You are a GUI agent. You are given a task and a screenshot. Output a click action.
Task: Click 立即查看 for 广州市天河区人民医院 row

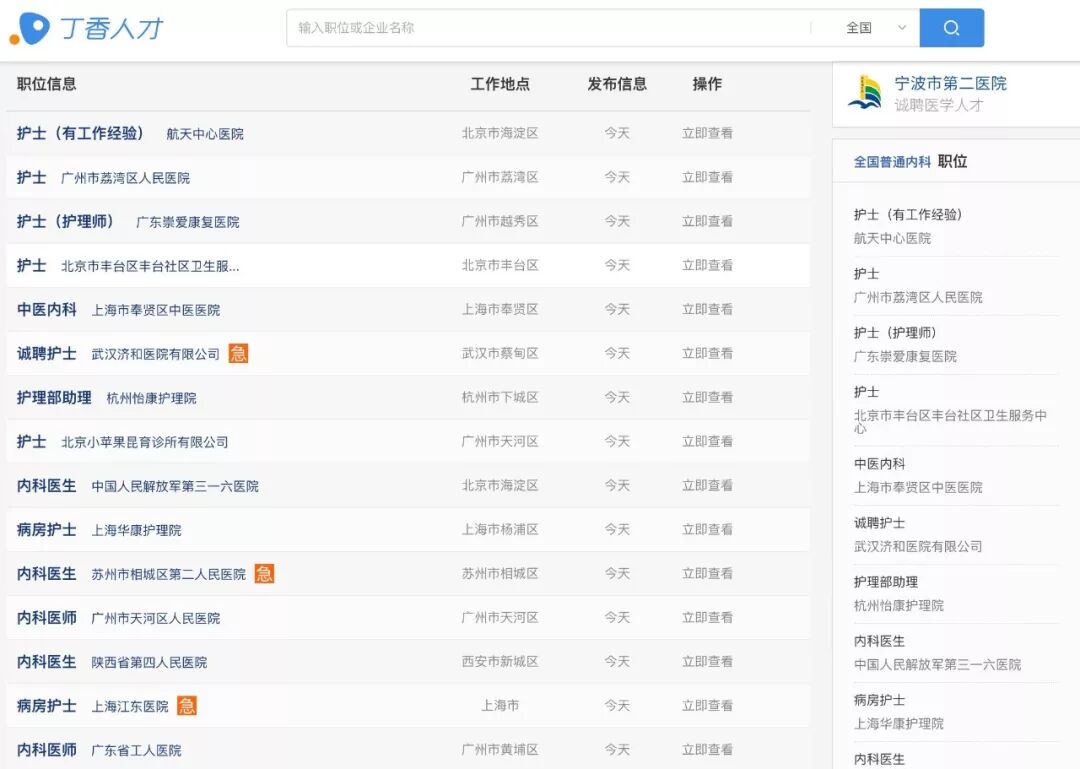pos(707,617)
